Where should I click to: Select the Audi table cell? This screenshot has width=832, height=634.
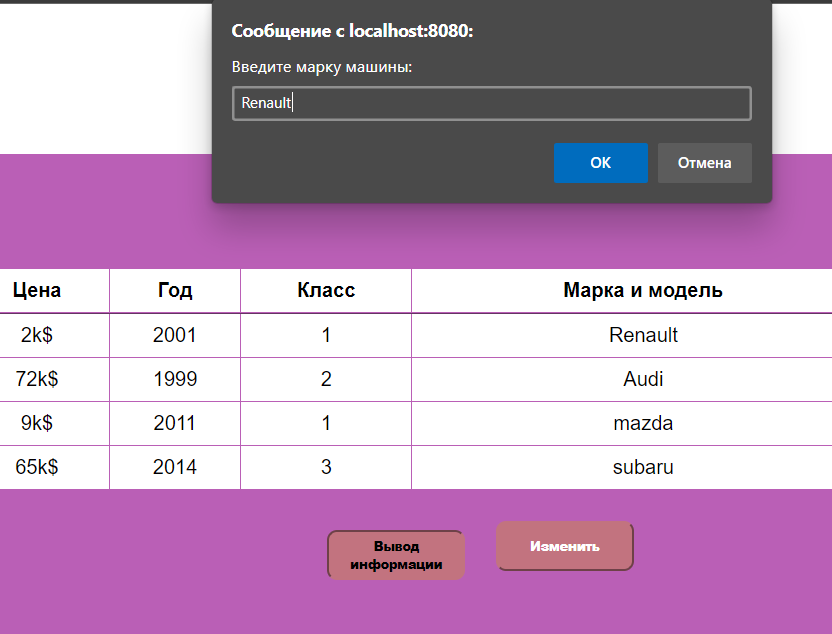(643, 379)
